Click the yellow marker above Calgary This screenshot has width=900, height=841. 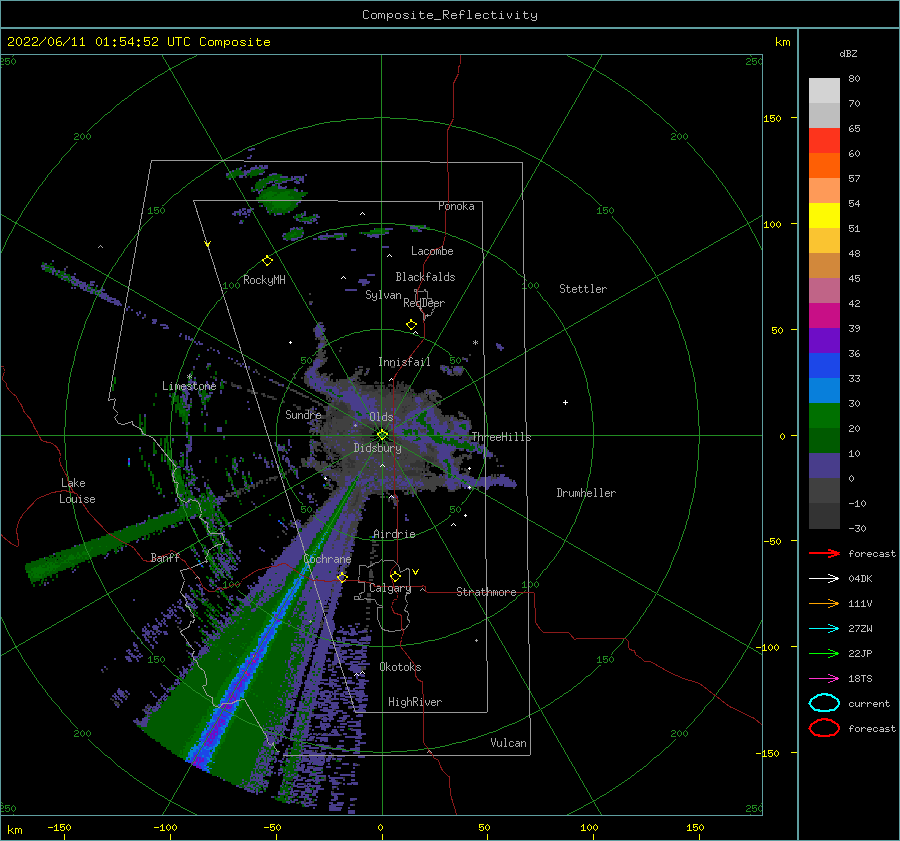pyautogui.click(x=395, y=576)
